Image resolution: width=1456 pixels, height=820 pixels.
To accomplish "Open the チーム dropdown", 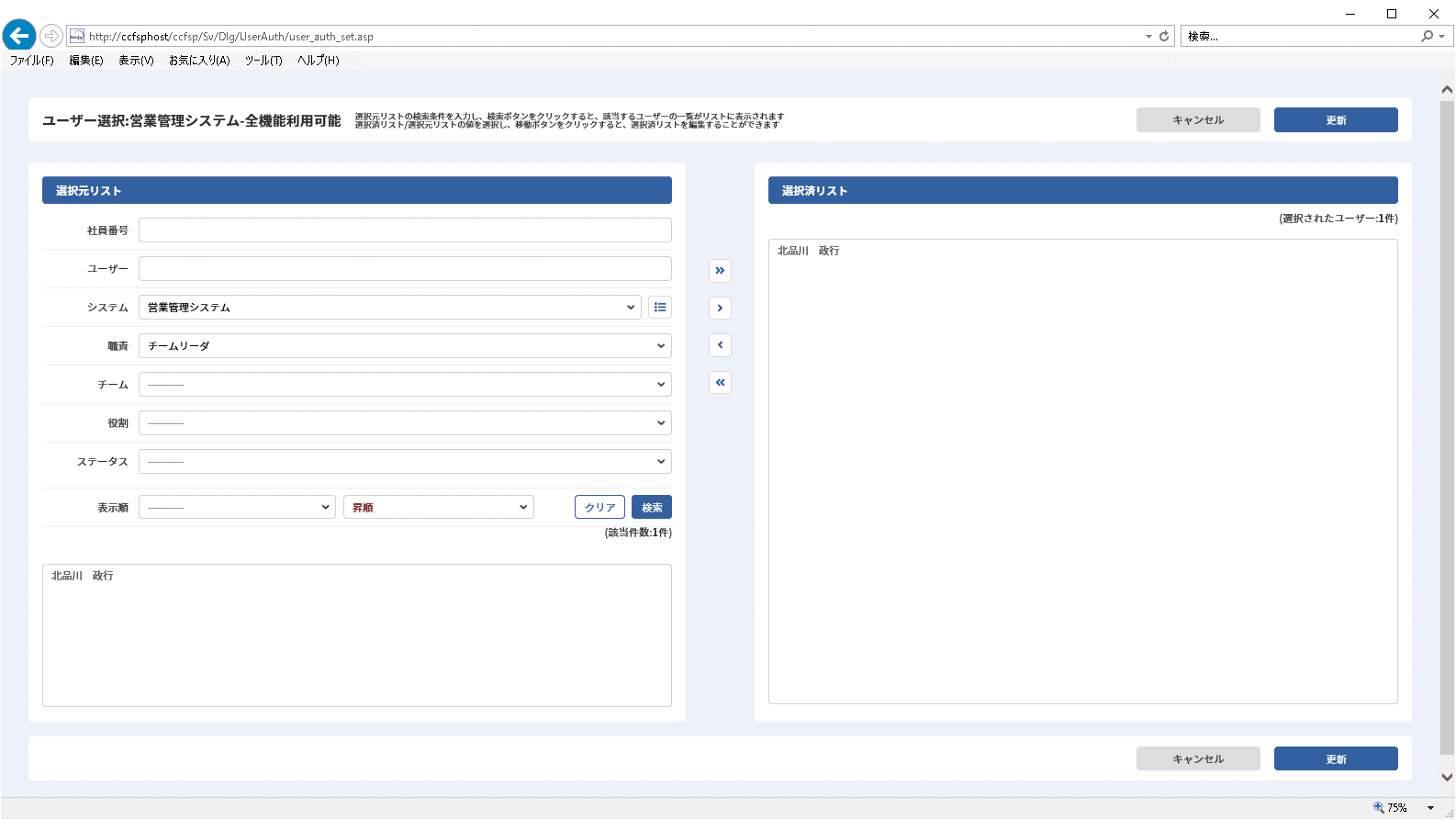I will click(405, 385).
